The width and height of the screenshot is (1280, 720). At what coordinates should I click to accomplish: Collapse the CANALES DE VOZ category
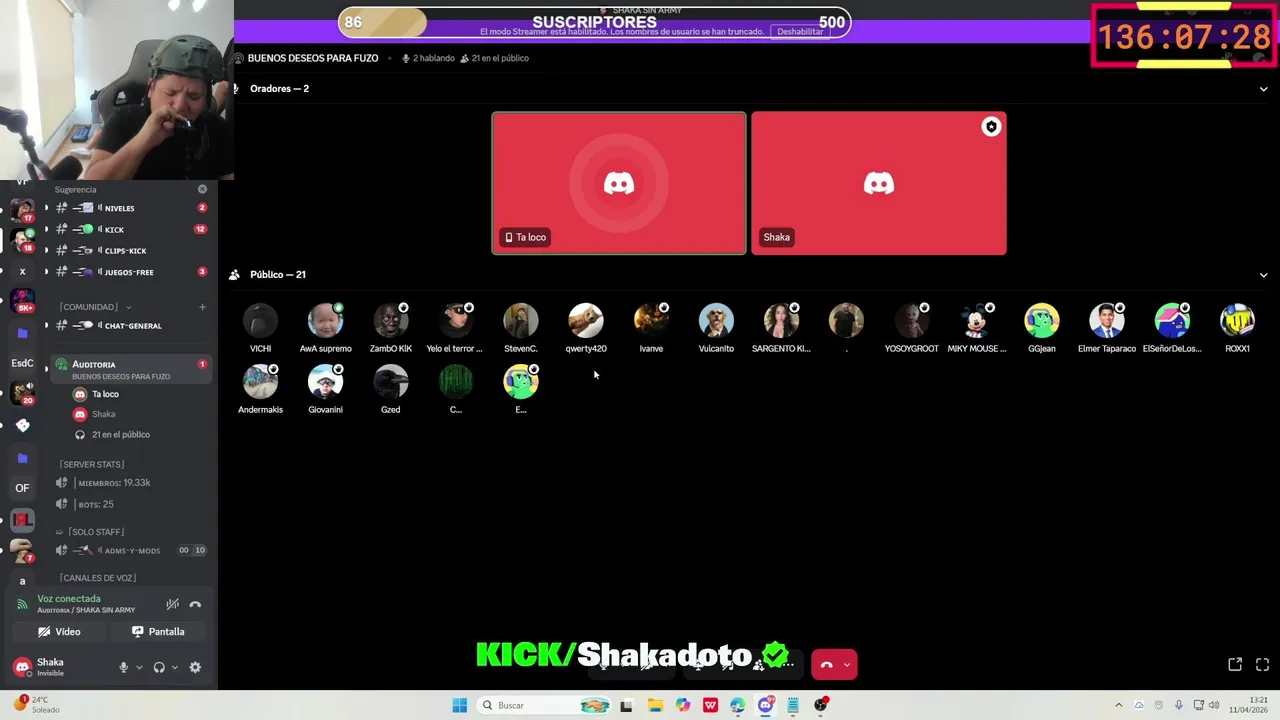click(x=97, y=578)
